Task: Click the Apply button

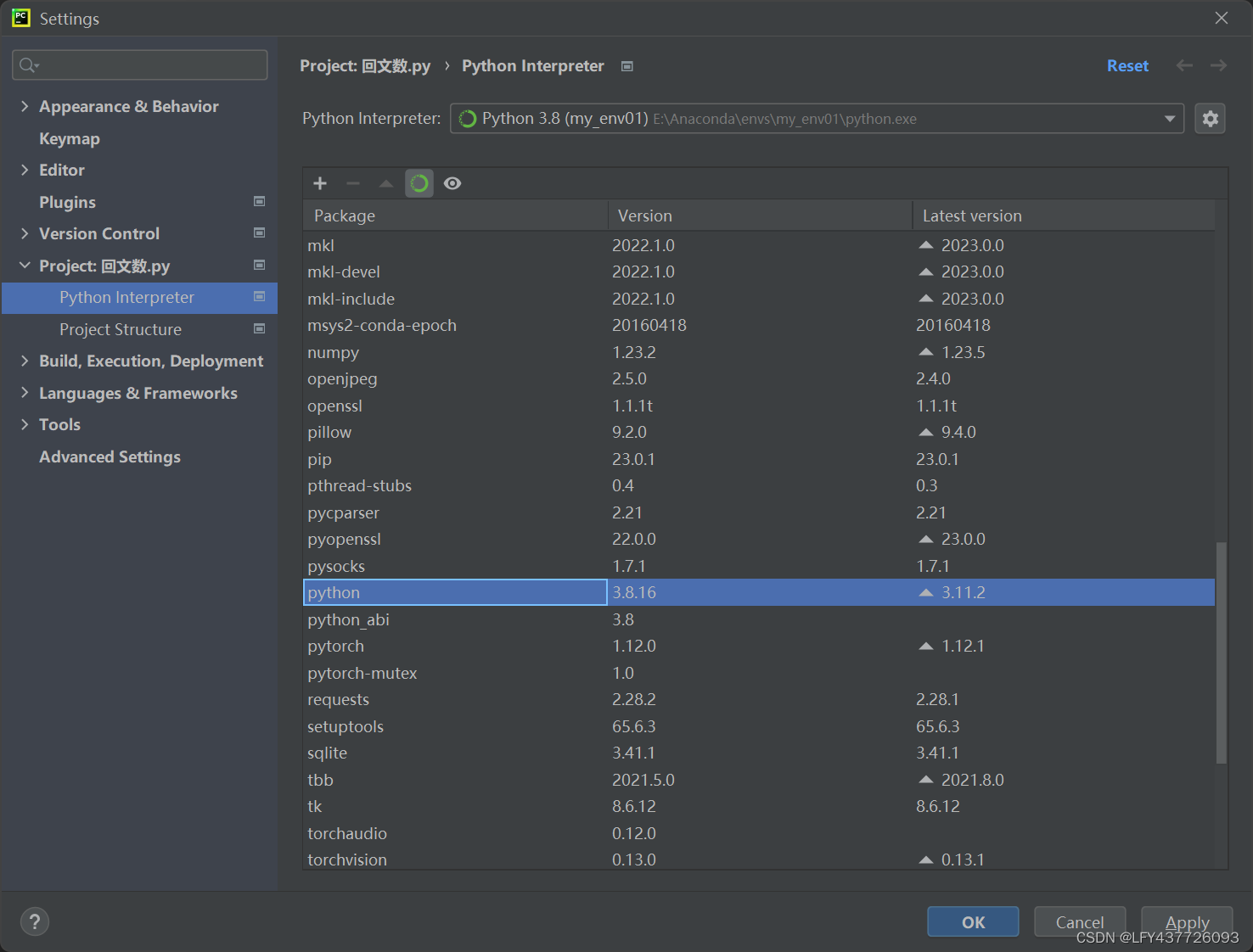Action: pos(1187,921)
